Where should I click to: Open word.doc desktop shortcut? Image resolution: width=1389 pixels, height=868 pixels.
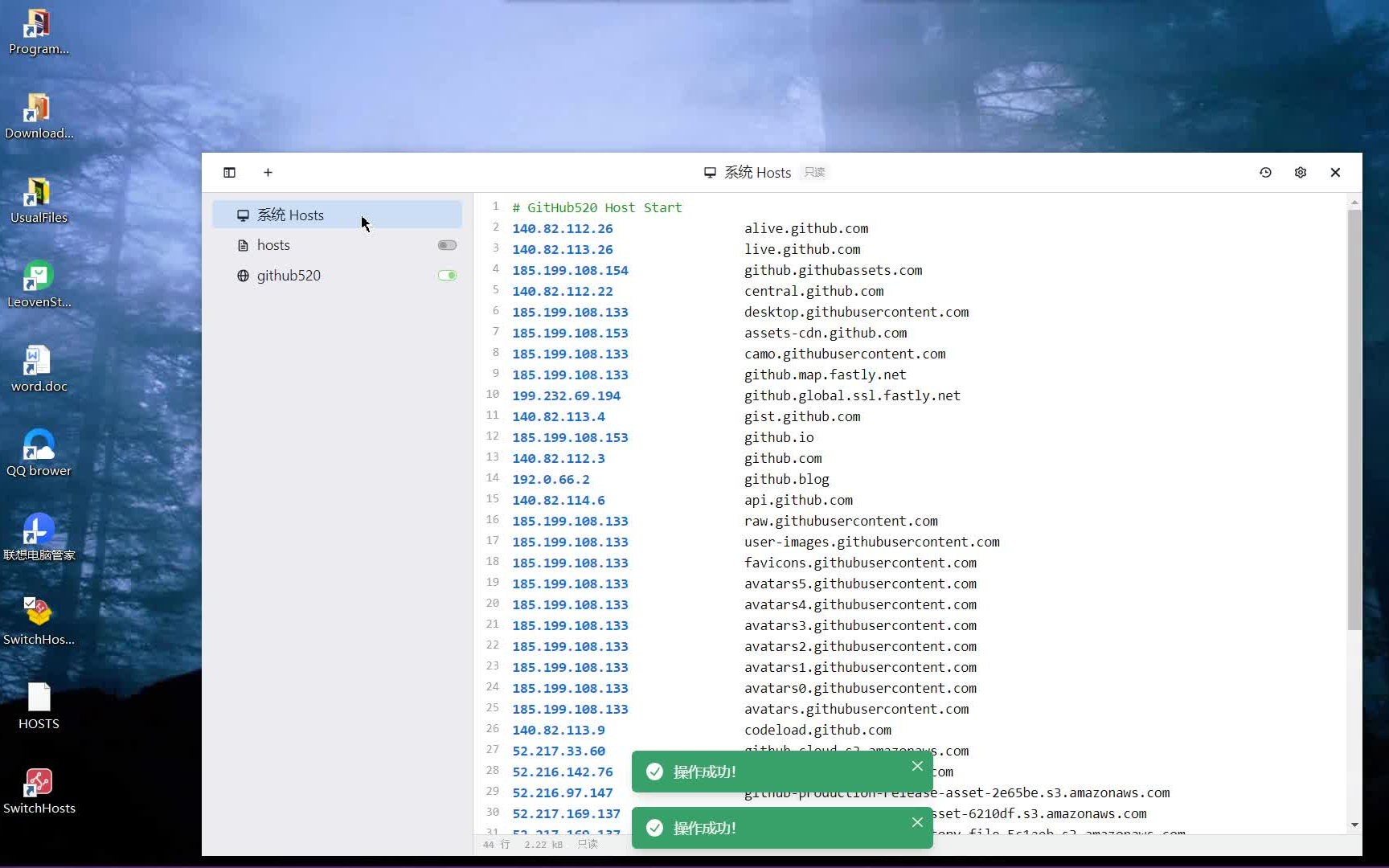pos(39,370)
